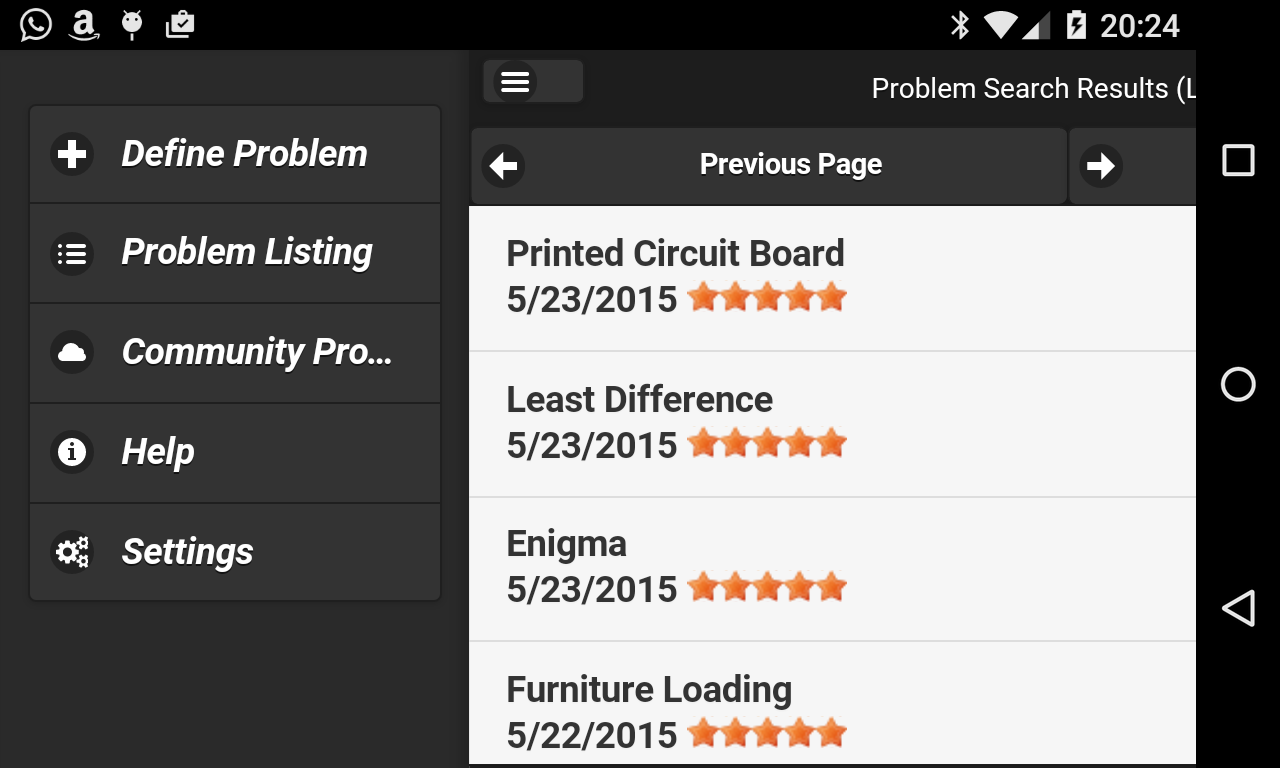
Task: Open the Define Problem menu item
Action: point(244,155)
